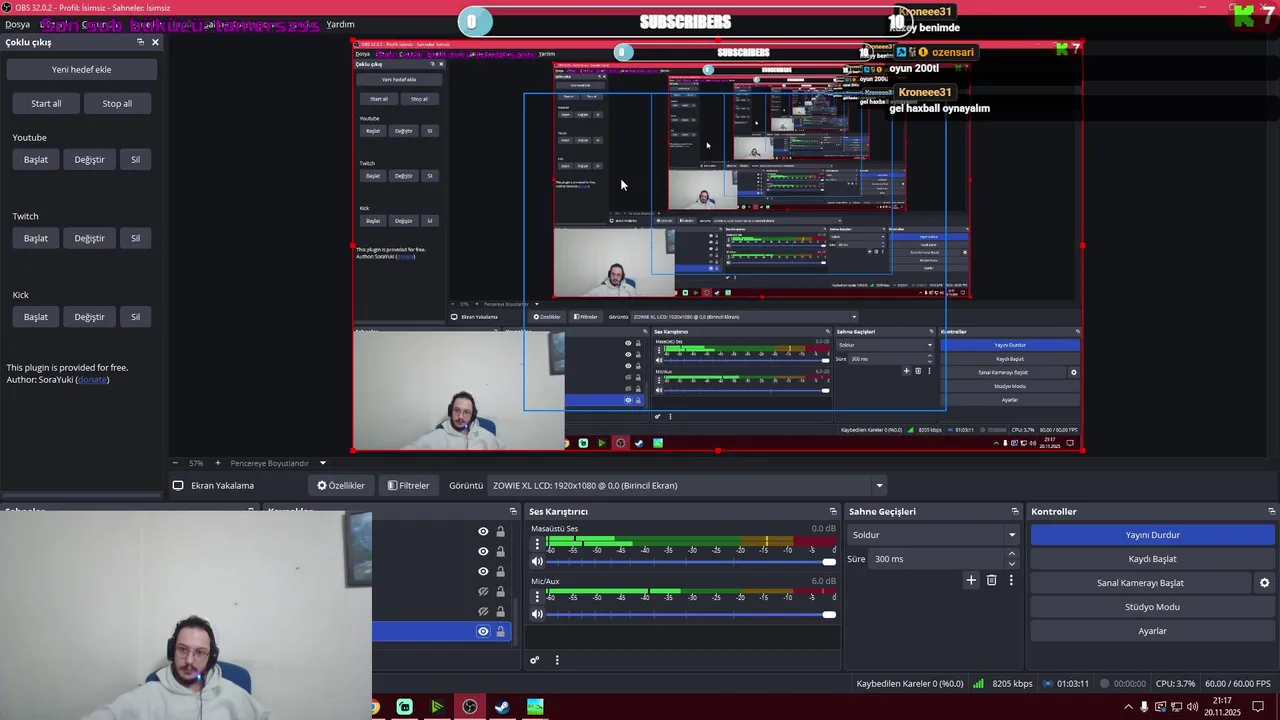The image size is (1280, 720).
Task: Open the Dosya menu
Action: coord(17,24)
